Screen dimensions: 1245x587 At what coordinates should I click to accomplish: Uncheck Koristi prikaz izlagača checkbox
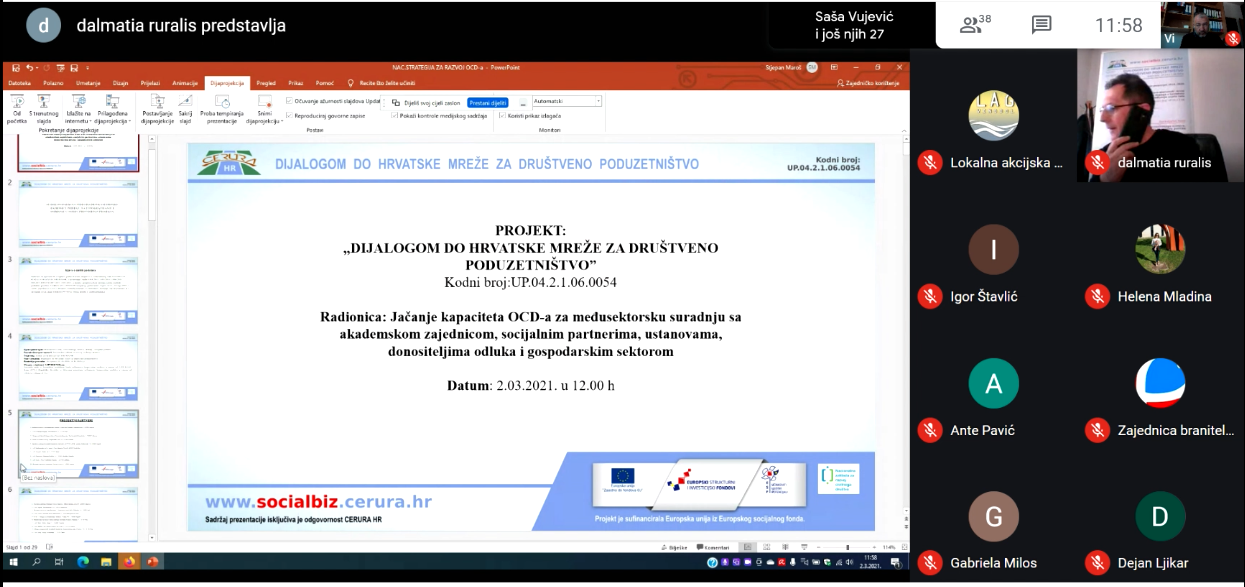point(503,115)
